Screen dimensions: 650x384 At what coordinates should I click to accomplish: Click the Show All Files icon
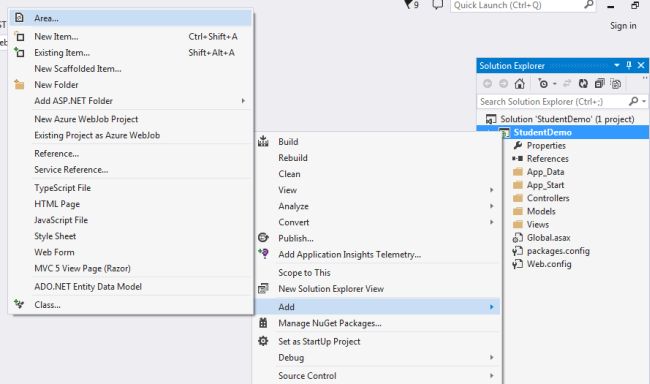[616, 84]
